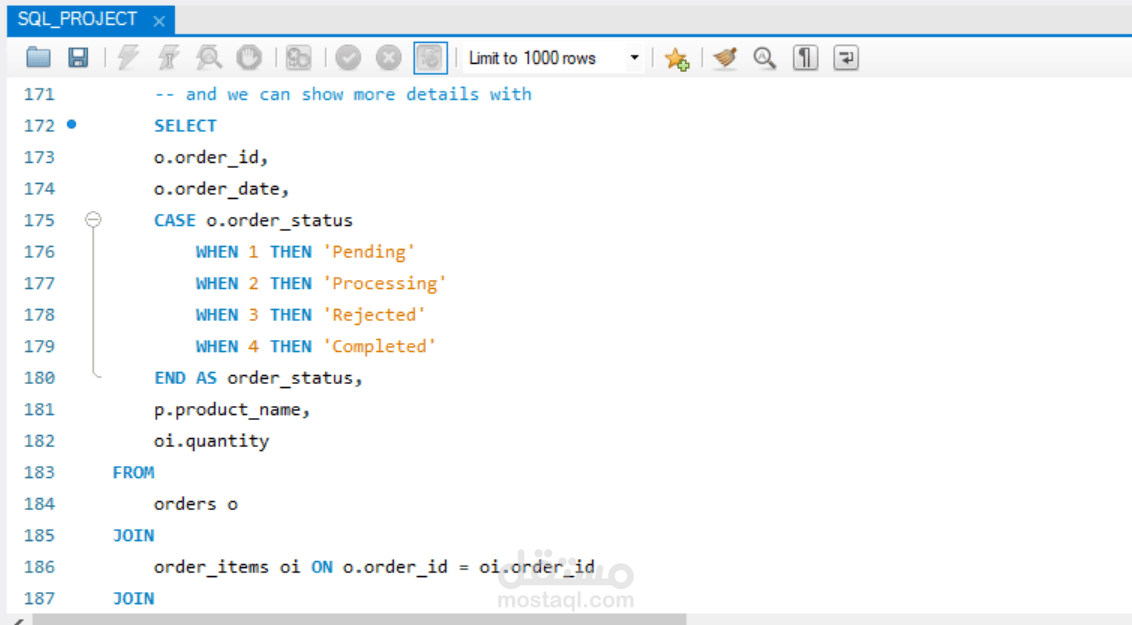Save snippet to favorites star icon
This screenshot has height=625, width=1132.
pos(676,58)
